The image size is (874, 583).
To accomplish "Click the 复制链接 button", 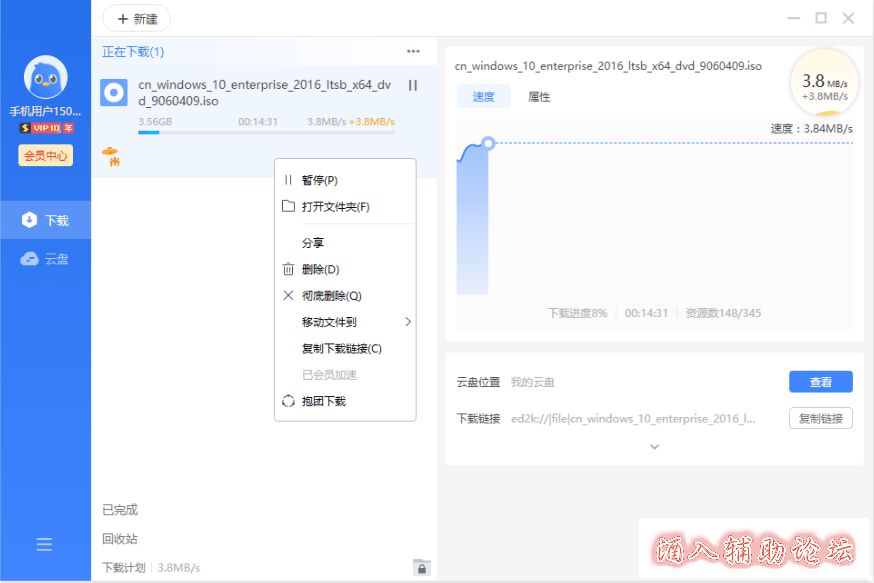I will coord(820,418).
